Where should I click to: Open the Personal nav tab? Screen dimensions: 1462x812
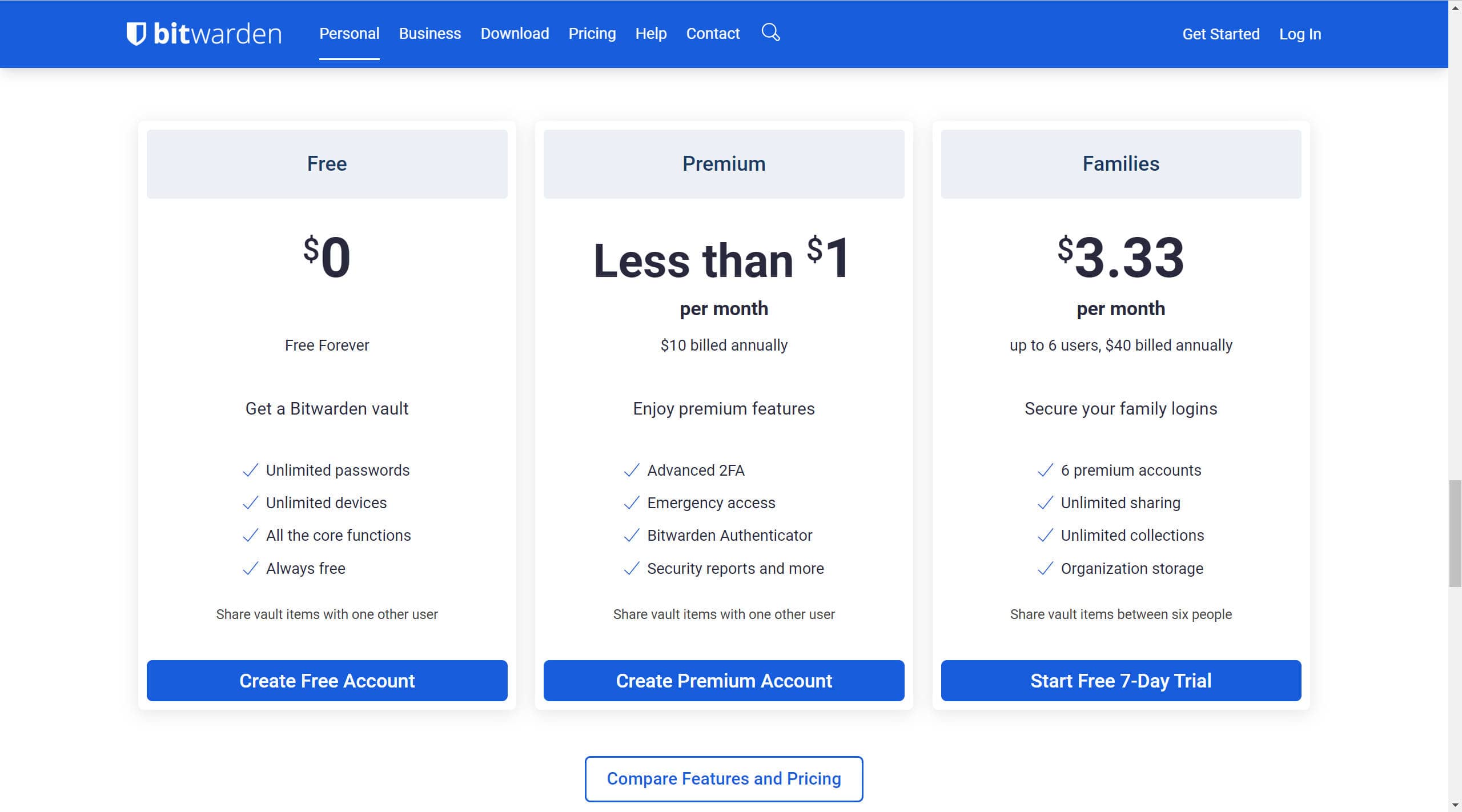(349, 34)
